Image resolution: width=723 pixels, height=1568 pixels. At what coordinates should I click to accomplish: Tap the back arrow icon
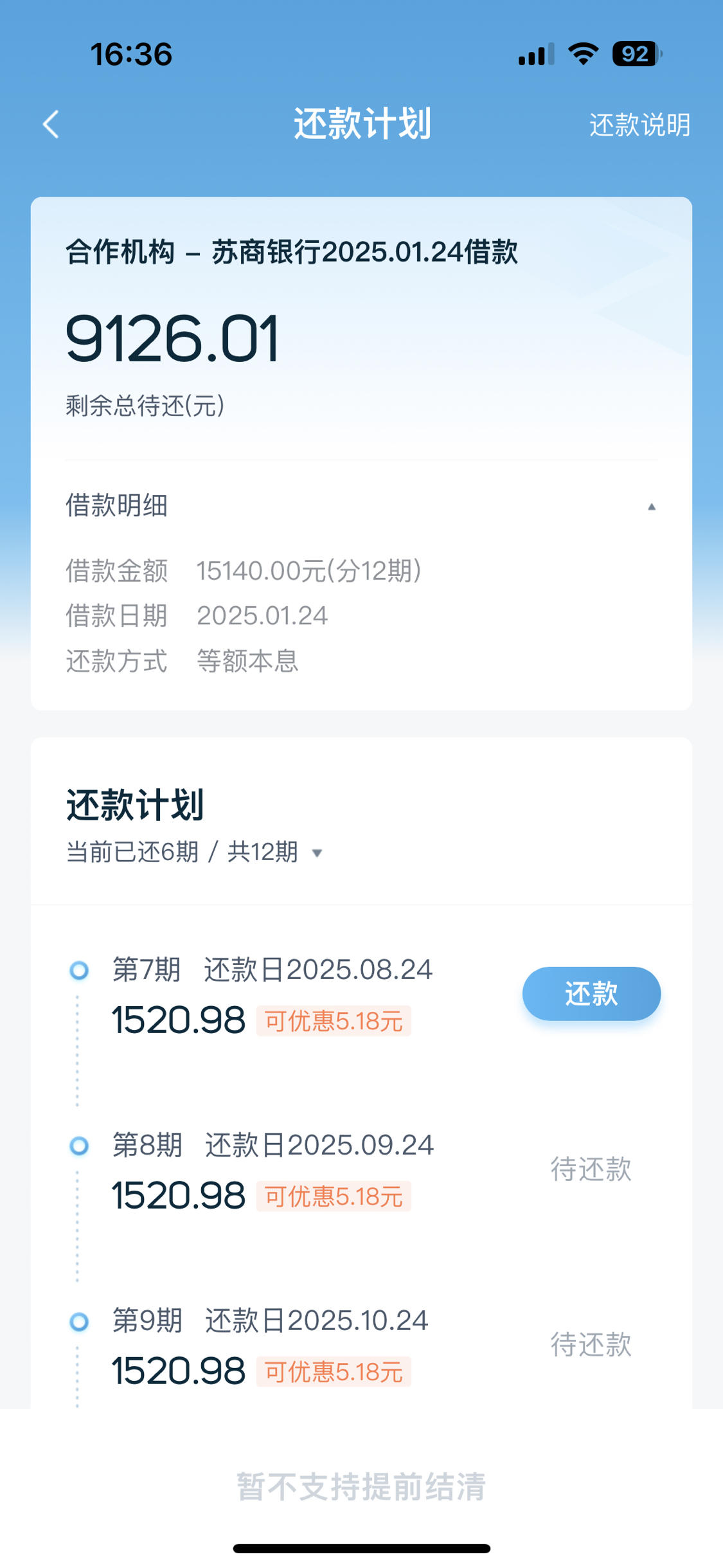[x=51, y=124]
